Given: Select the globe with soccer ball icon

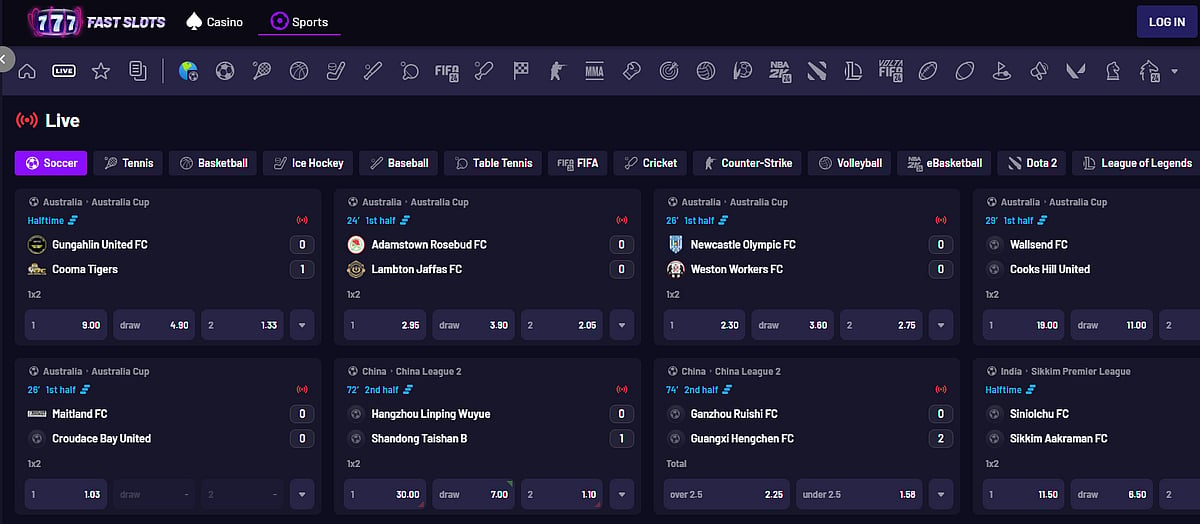Looking at the screenshot, I should [x=188, y=71].
